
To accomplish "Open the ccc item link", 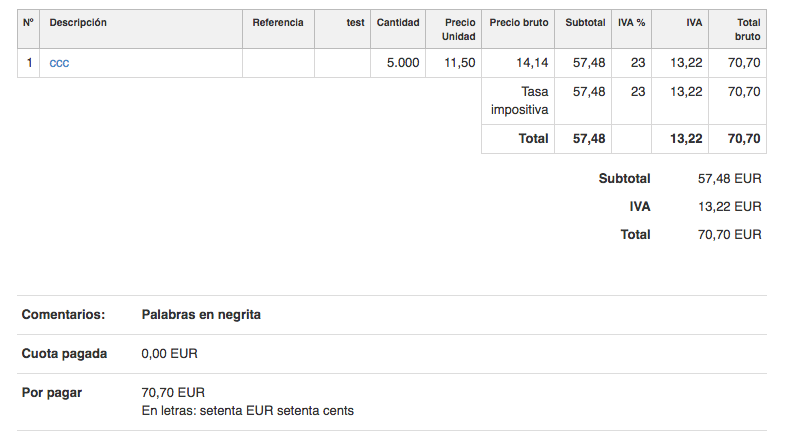I will pos(59,63).
